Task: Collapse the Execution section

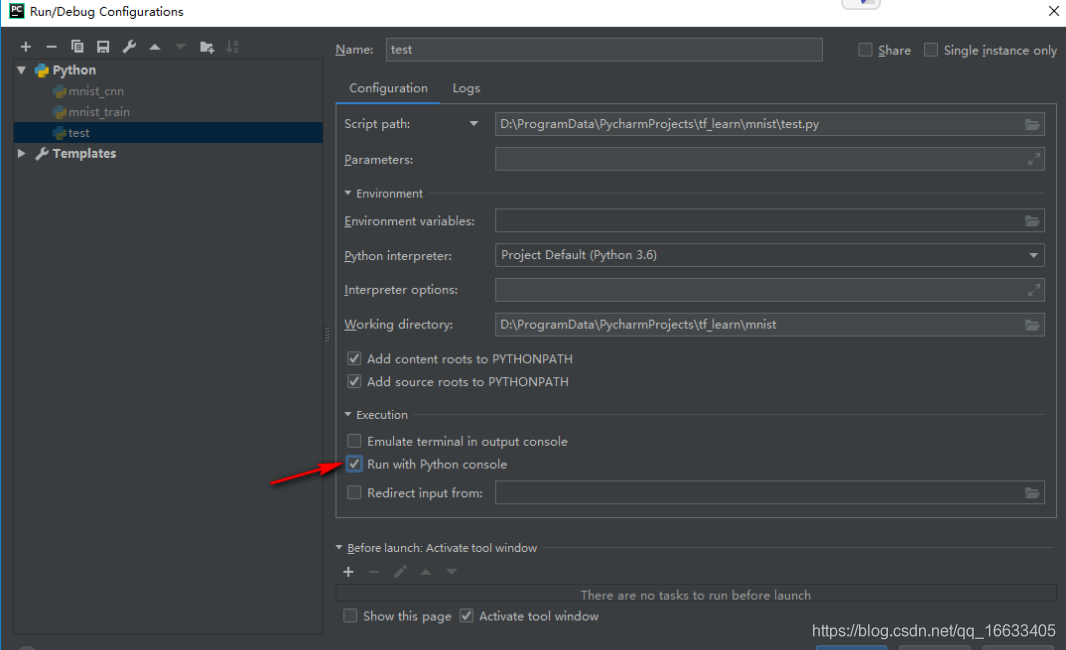Action: (x=348, y=414)
